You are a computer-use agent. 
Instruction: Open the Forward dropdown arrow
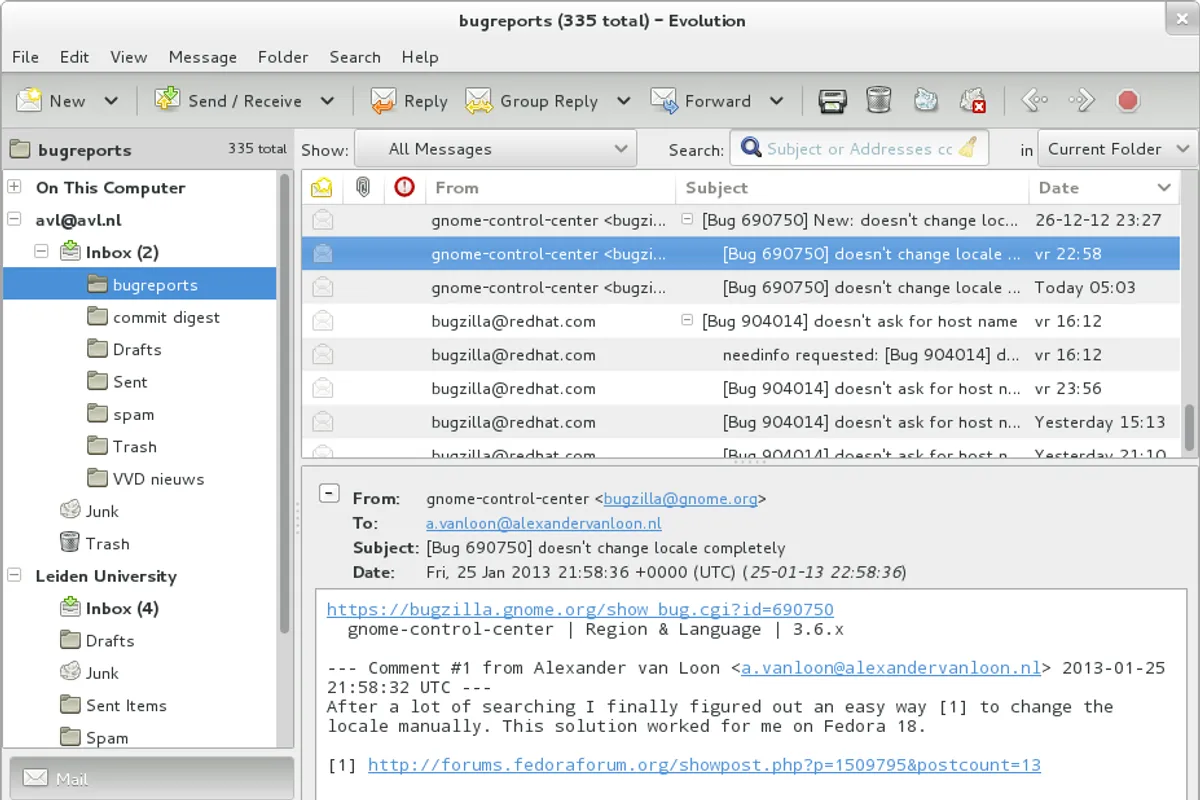776,101
